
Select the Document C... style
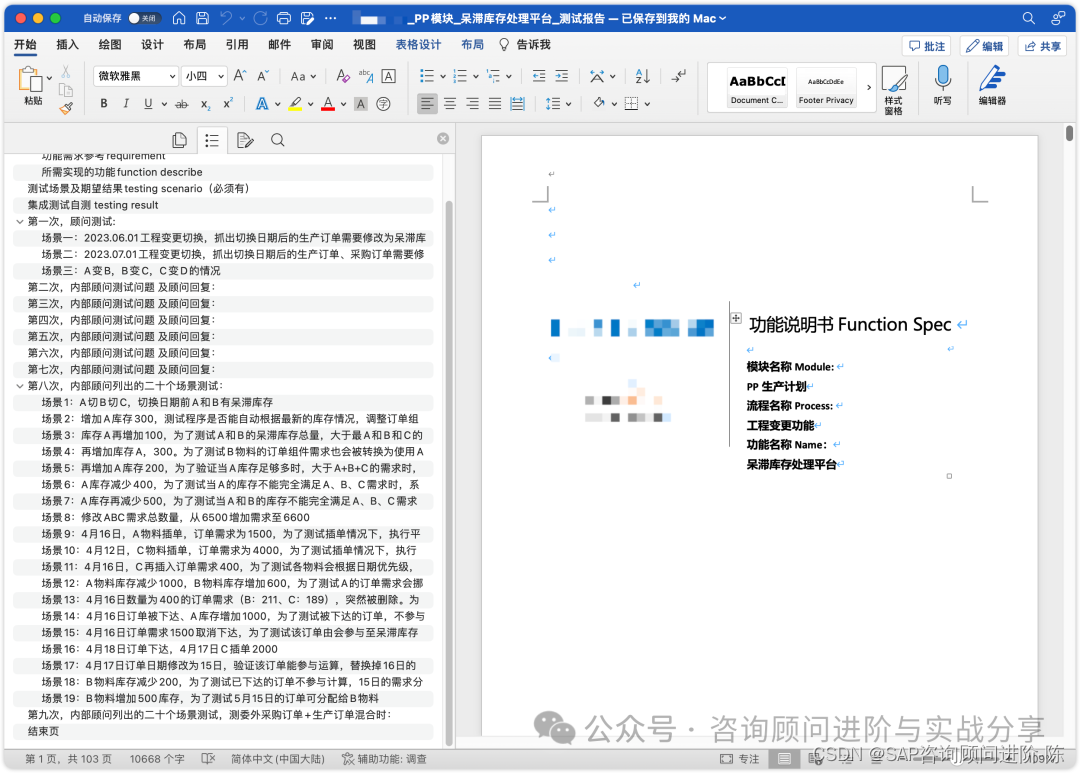[757, 87]
